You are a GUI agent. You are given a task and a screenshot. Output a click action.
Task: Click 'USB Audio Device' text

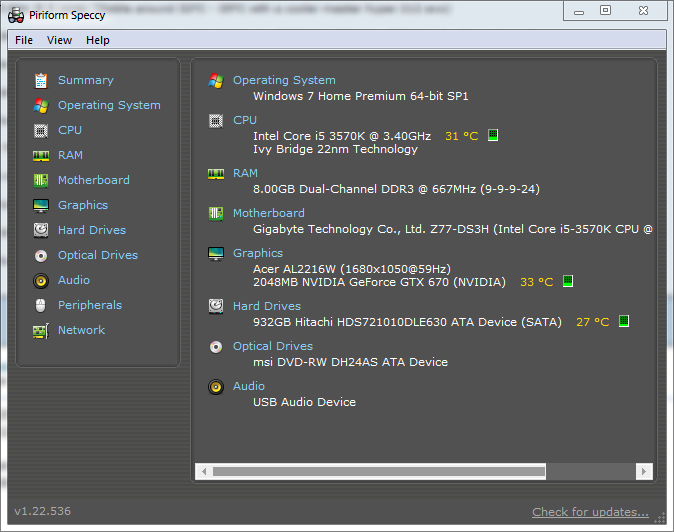[304, 402]
